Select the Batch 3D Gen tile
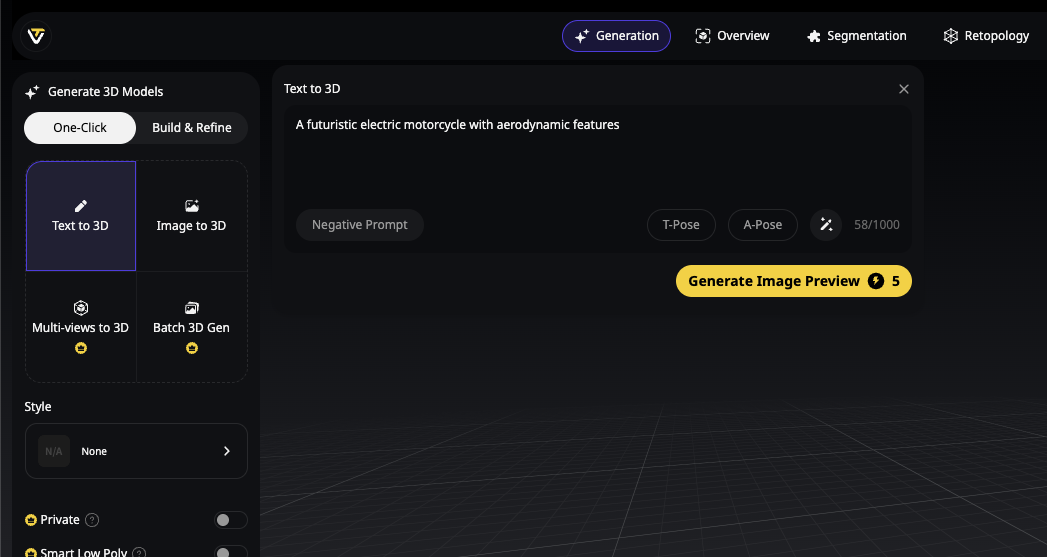Viewport: 1047px width, 557px height. click(x=192, y=327)
